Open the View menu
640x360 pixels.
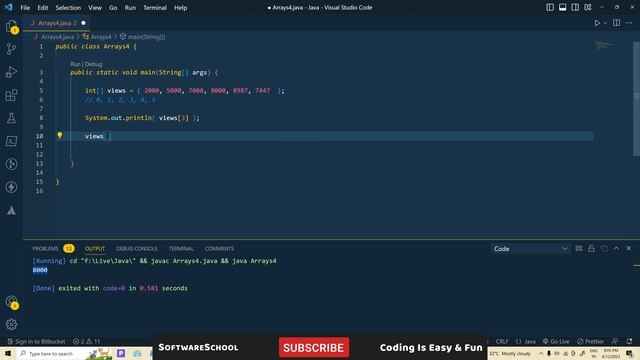pos(95,7)
